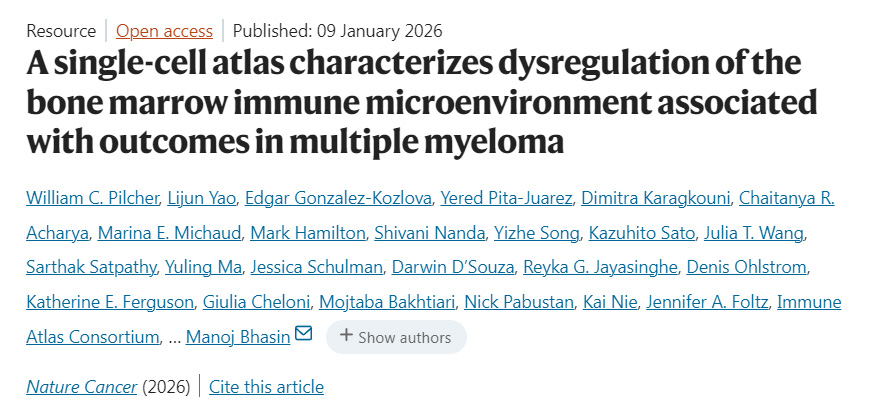Screen dimensions: 876x413
Task: Click the Cite this article link
Action: click(266, 387)
